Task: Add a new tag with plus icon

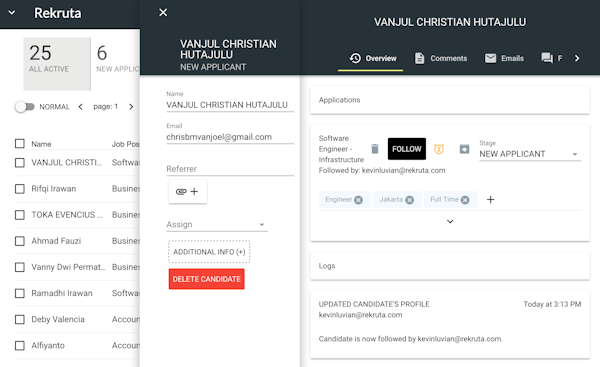Action: (x=491, y=199)
